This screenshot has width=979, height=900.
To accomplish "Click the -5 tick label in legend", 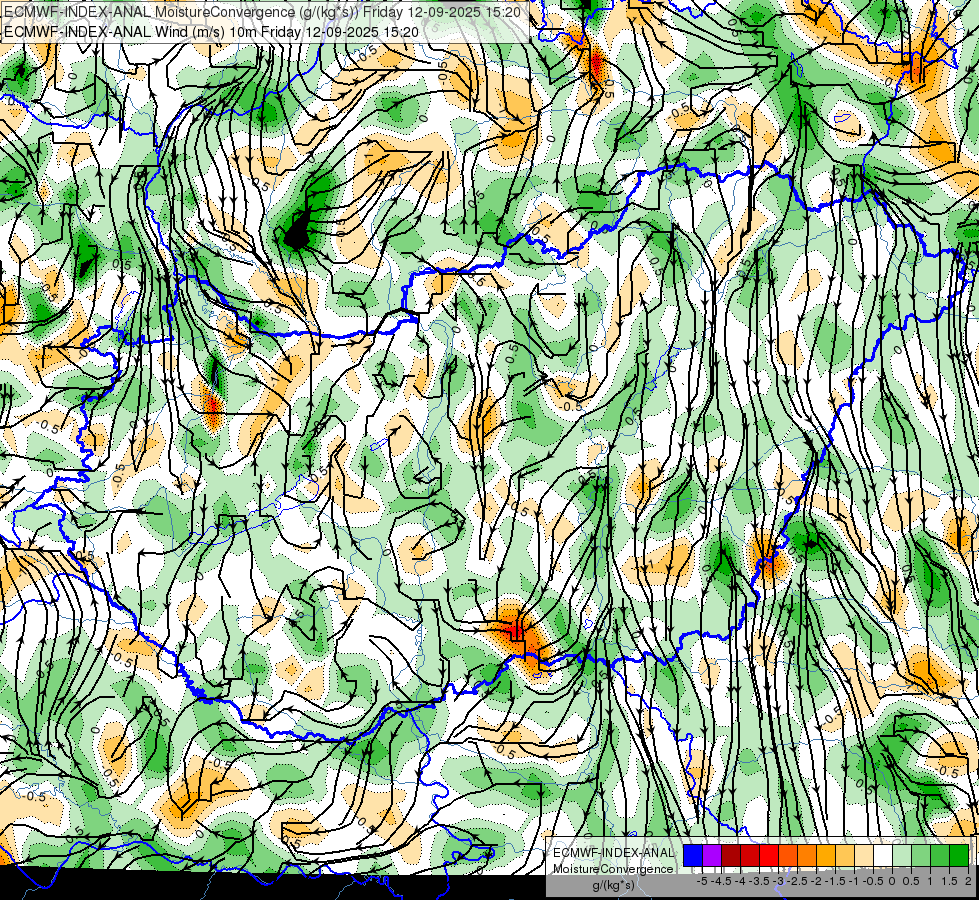I will point(702,881).
